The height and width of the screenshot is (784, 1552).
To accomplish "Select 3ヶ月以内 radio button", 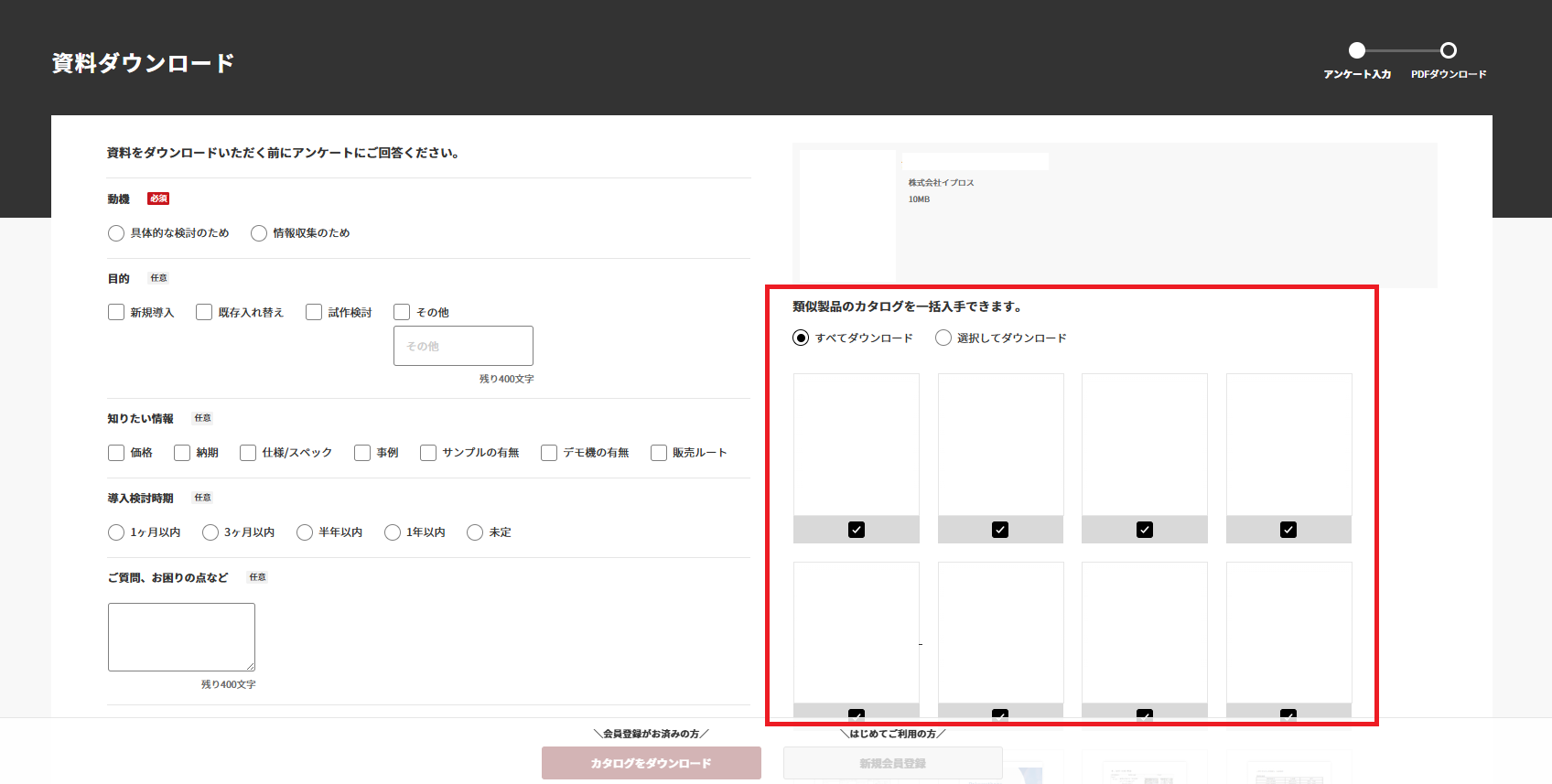I will 210,532.
